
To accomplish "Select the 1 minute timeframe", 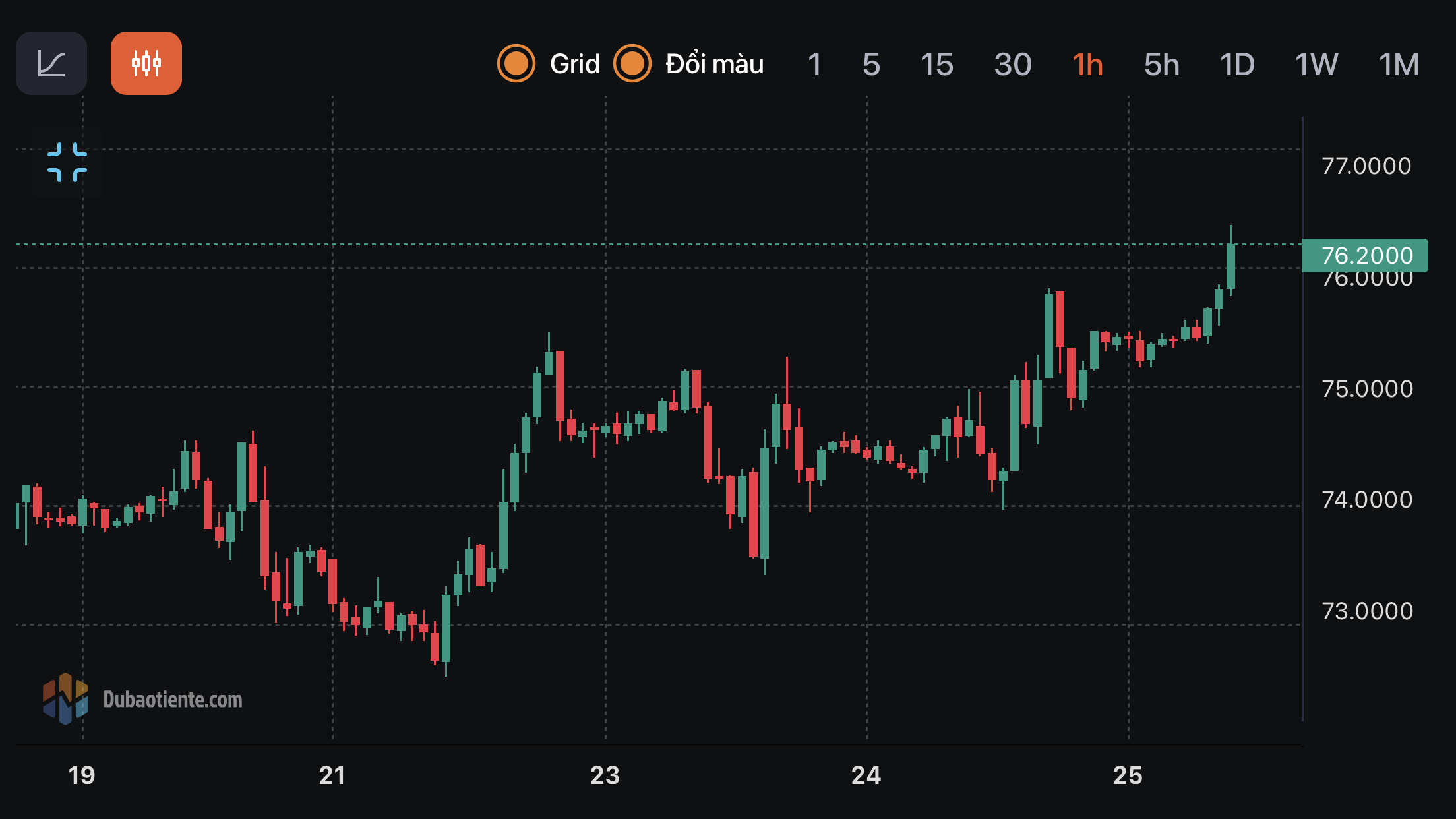I will tap(814, 65).
